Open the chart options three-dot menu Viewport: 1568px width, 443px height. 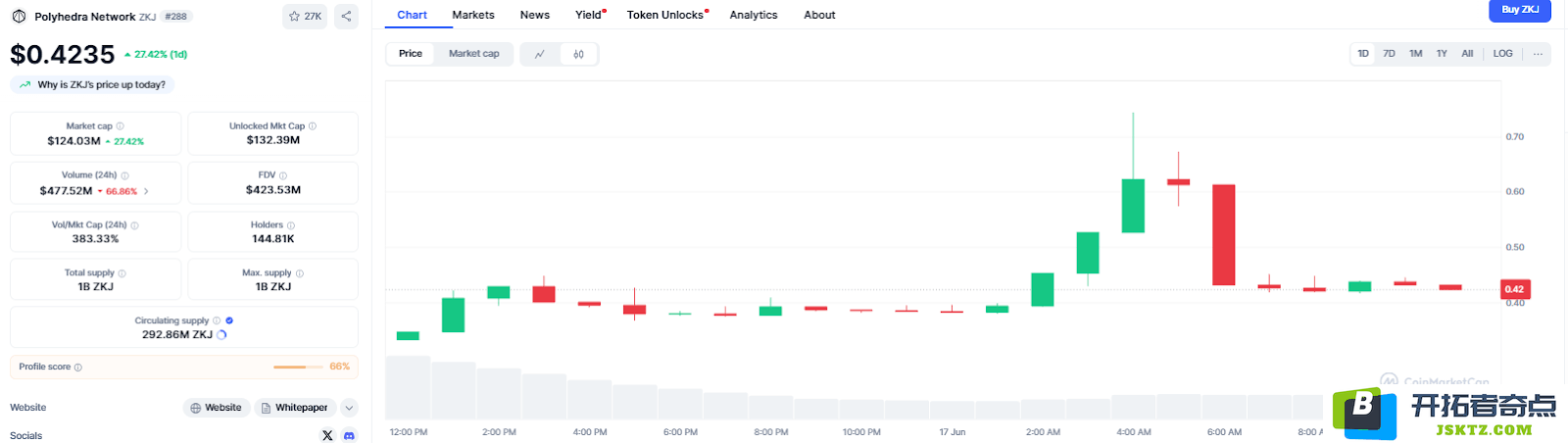(1538, 54)
